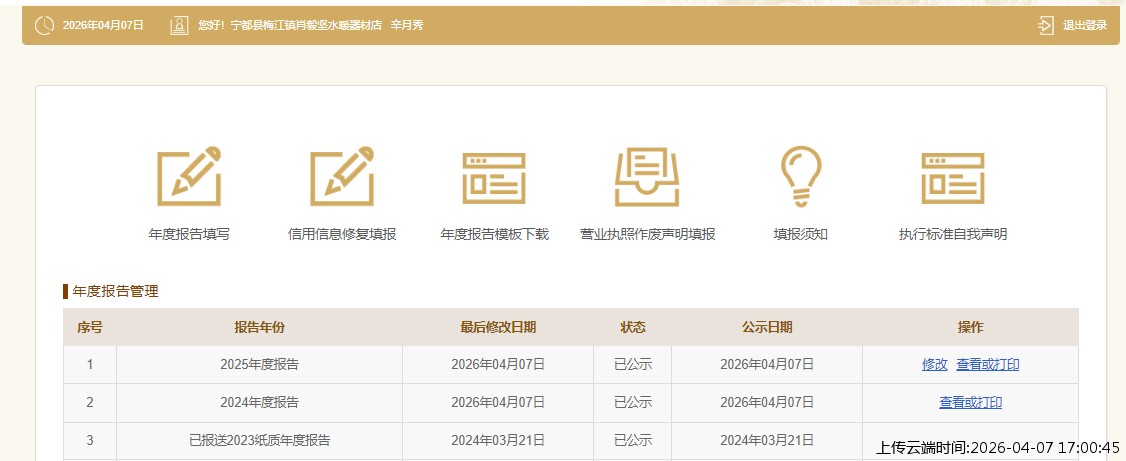This screenshot has width=1126, height=461.
Task: Select the 信用信息修复填报 text label
Action: (342, 234)
